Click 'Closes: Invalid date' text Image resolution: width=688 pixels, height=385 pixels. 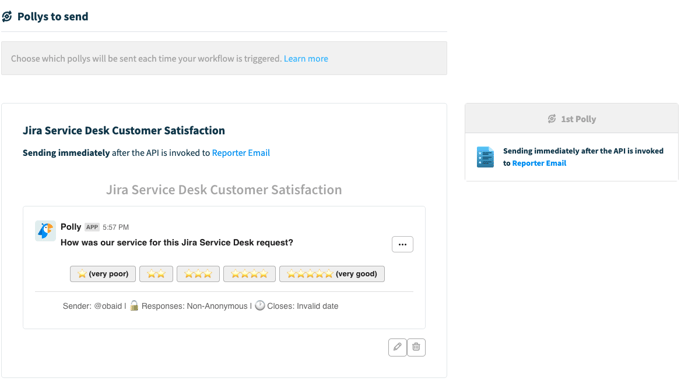tap(303, 306)
